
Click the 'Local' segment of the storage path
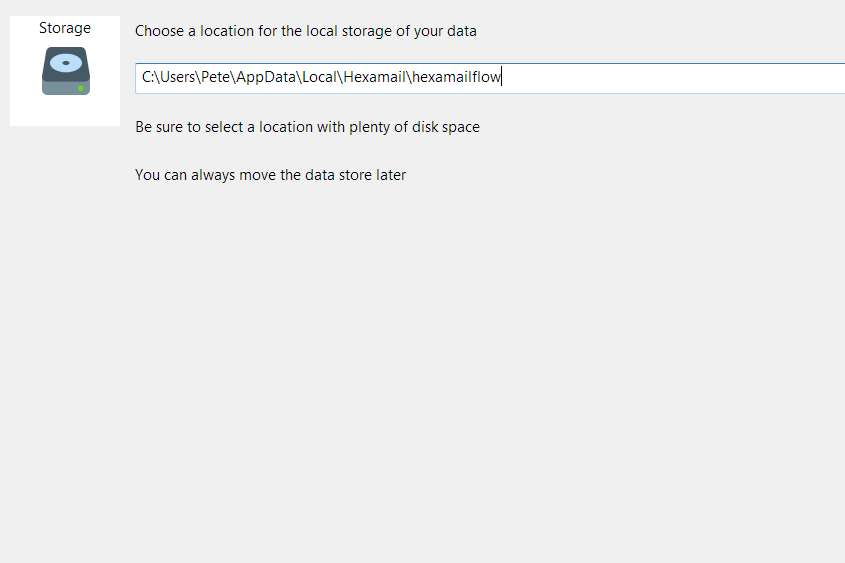click(x=320, y=77)
